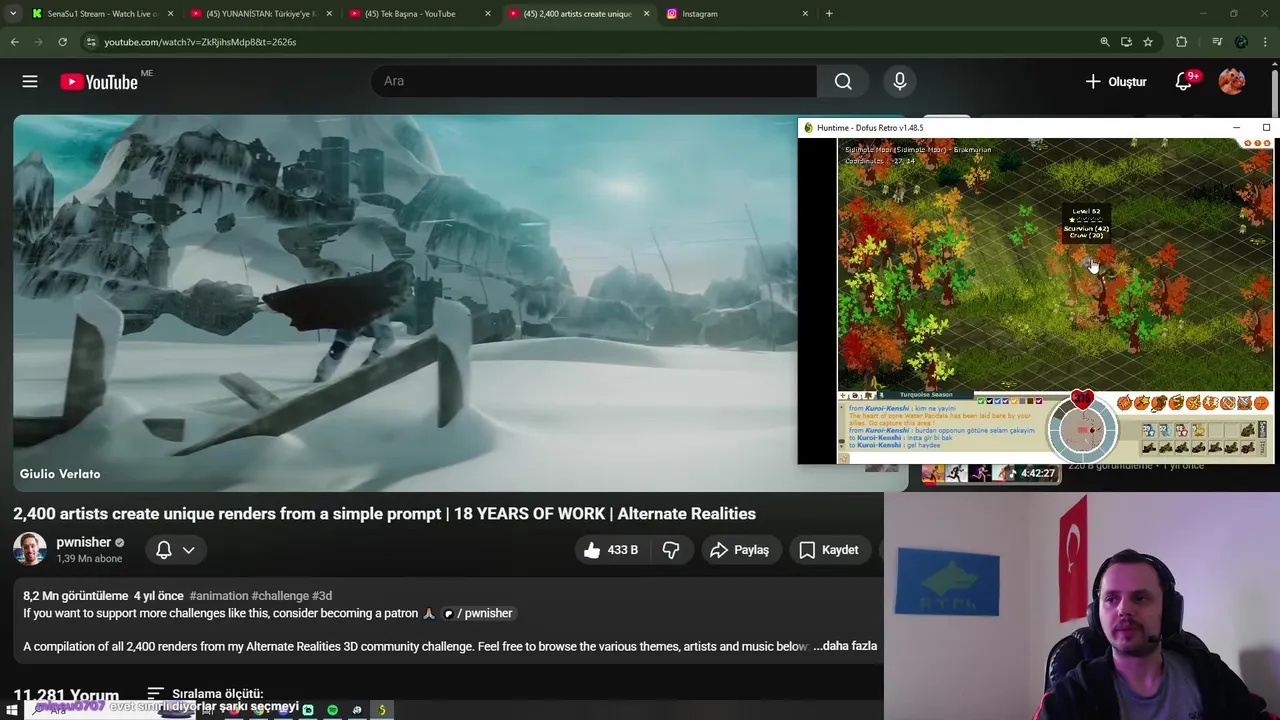Click the Dofus minimap compass circle
The width and height of the screenshot is (1280, 720).
coord(1083,430)
